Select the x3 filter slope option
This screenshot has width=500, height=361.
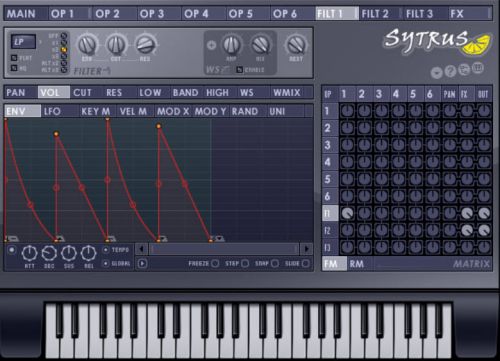coord(64,56)
